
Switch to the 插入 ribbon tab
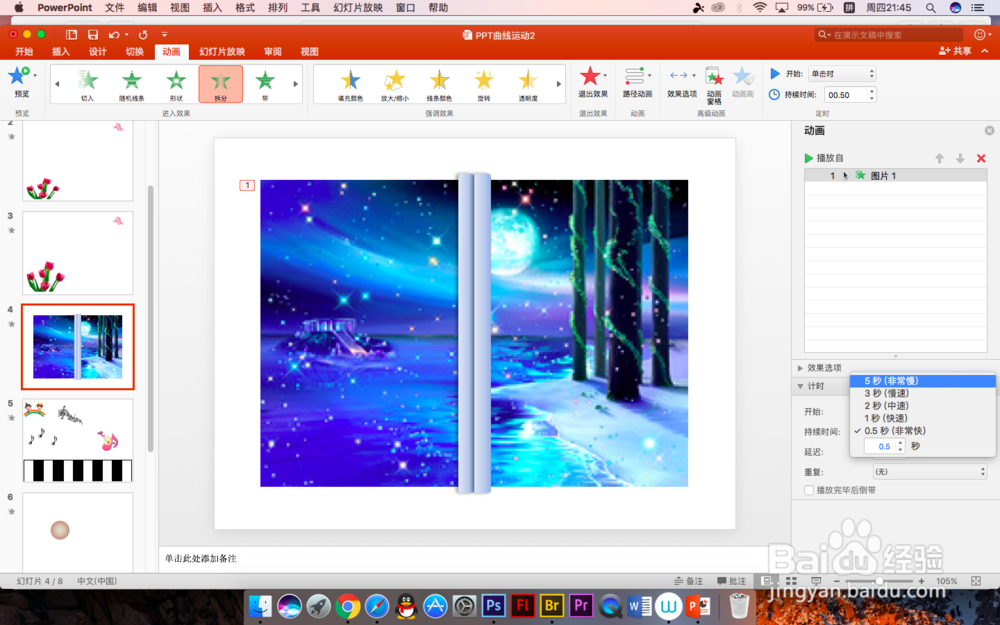(61, 52)
